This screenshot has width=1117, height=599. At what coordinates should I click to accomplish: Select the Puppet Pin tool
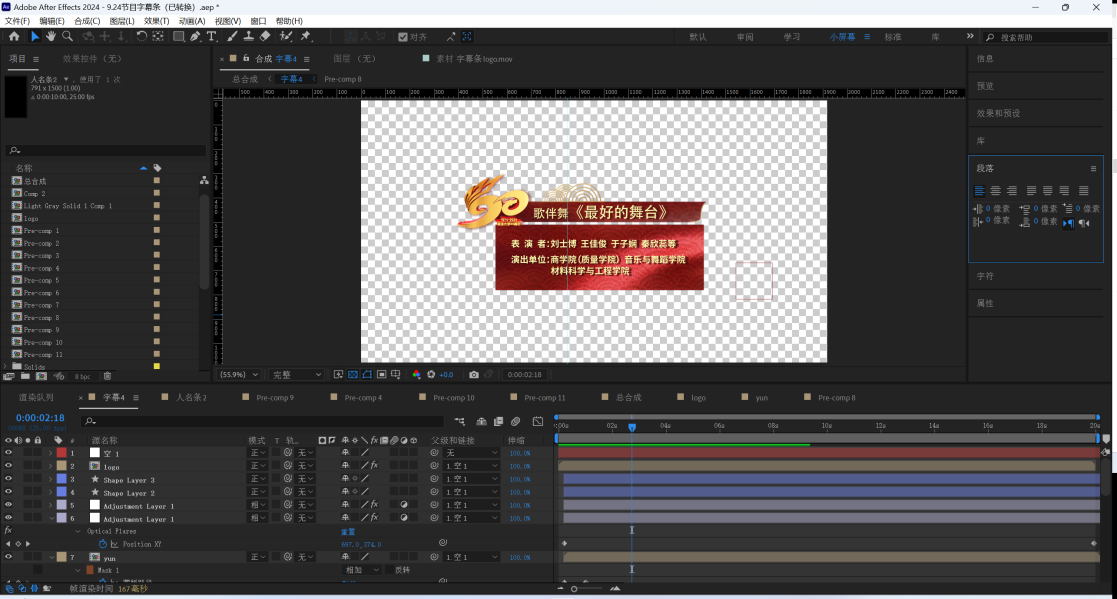pos(306,36)
